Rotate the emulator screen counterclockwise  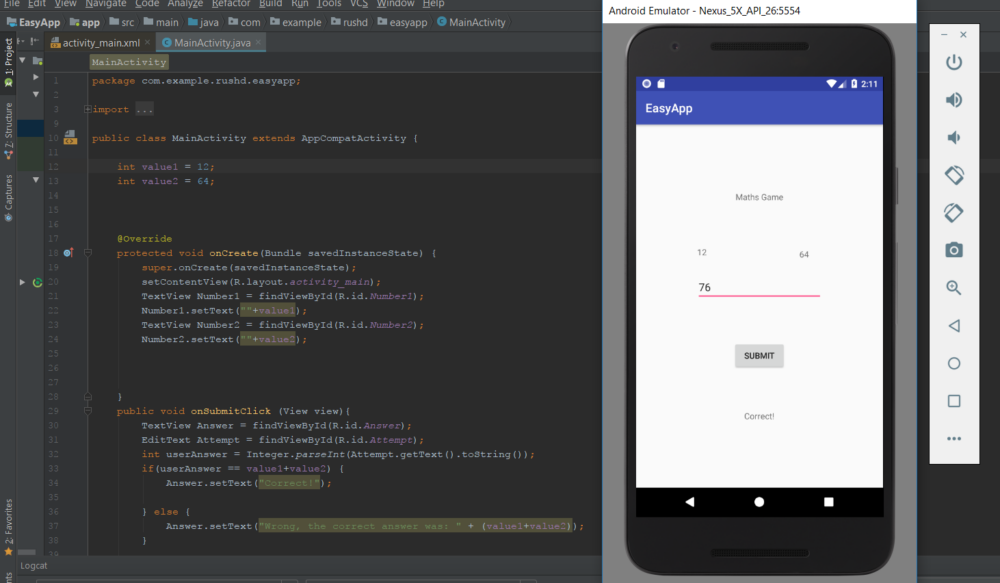point(954,175)
